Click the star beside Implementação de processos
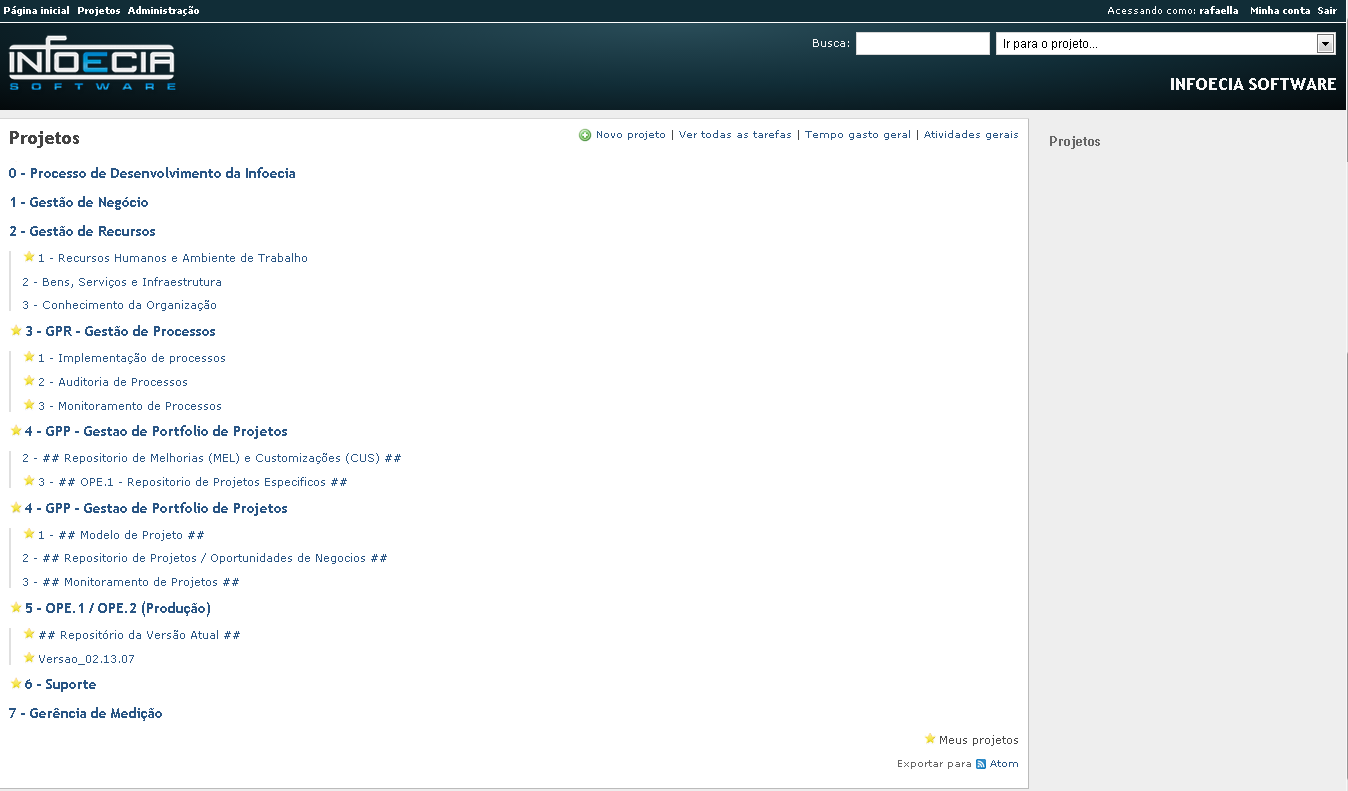Viewport: 1348px width, 791px height. pyautogui.click(x=29, y=357)
